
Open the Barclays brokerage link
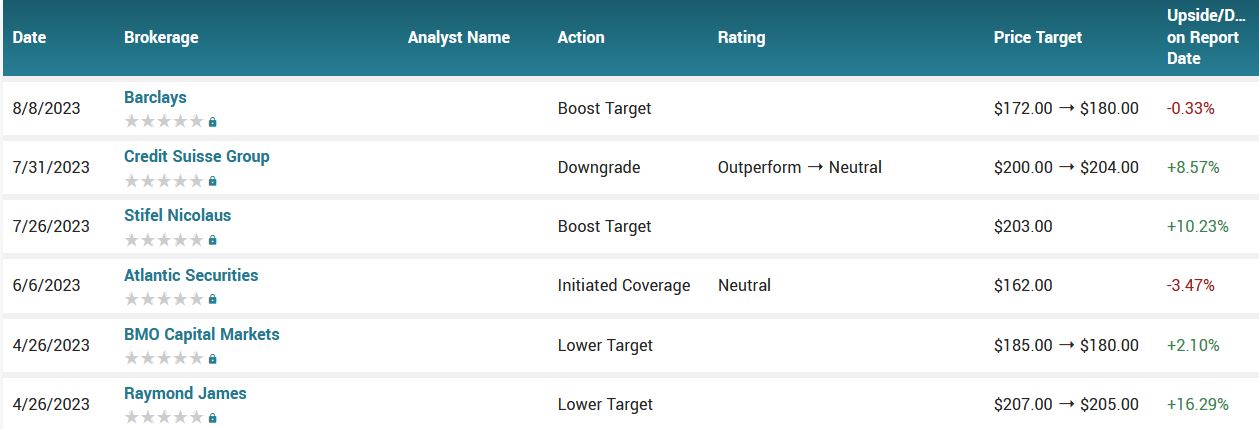pos(155,97)
